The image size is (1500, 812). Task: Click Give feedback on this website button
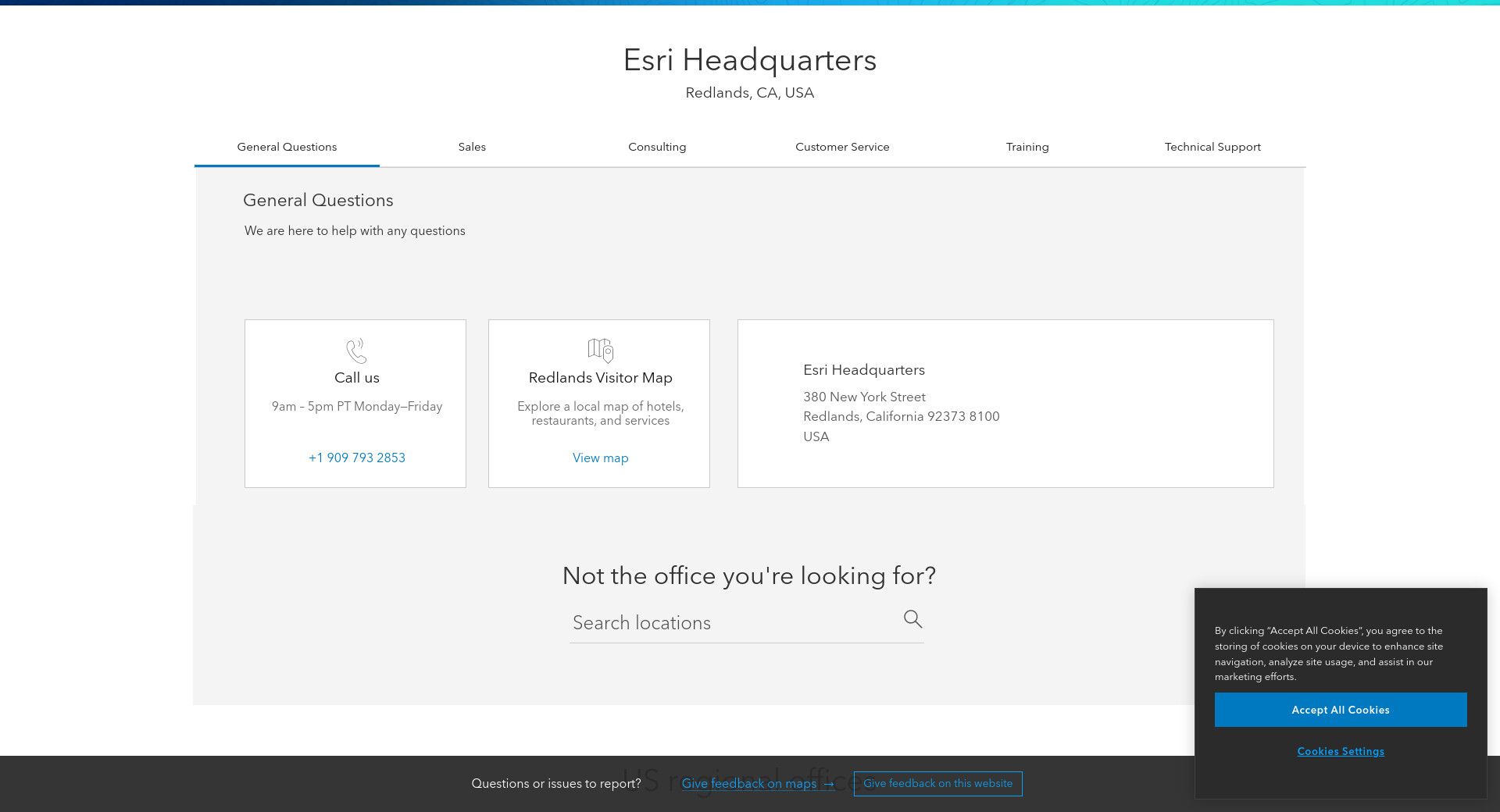point(937,783)
